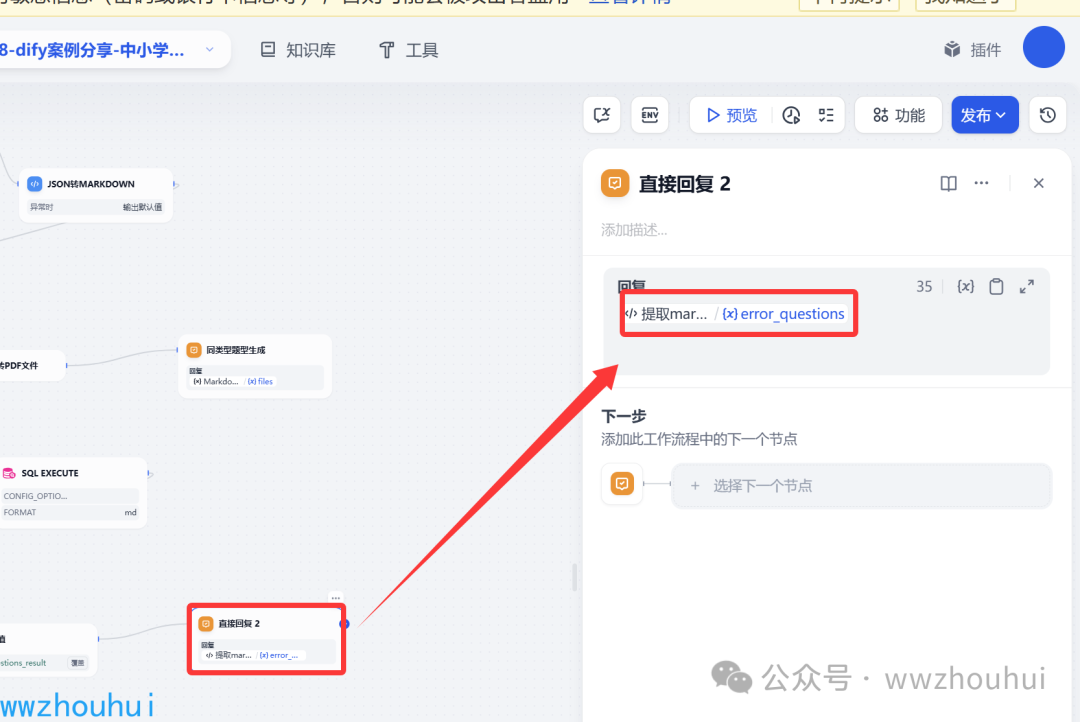Image resolution: width=1080 pixels, height=722 pixels.
Task: Click the JSON转MARKDOWN code node icon
Action: [34, 184]
